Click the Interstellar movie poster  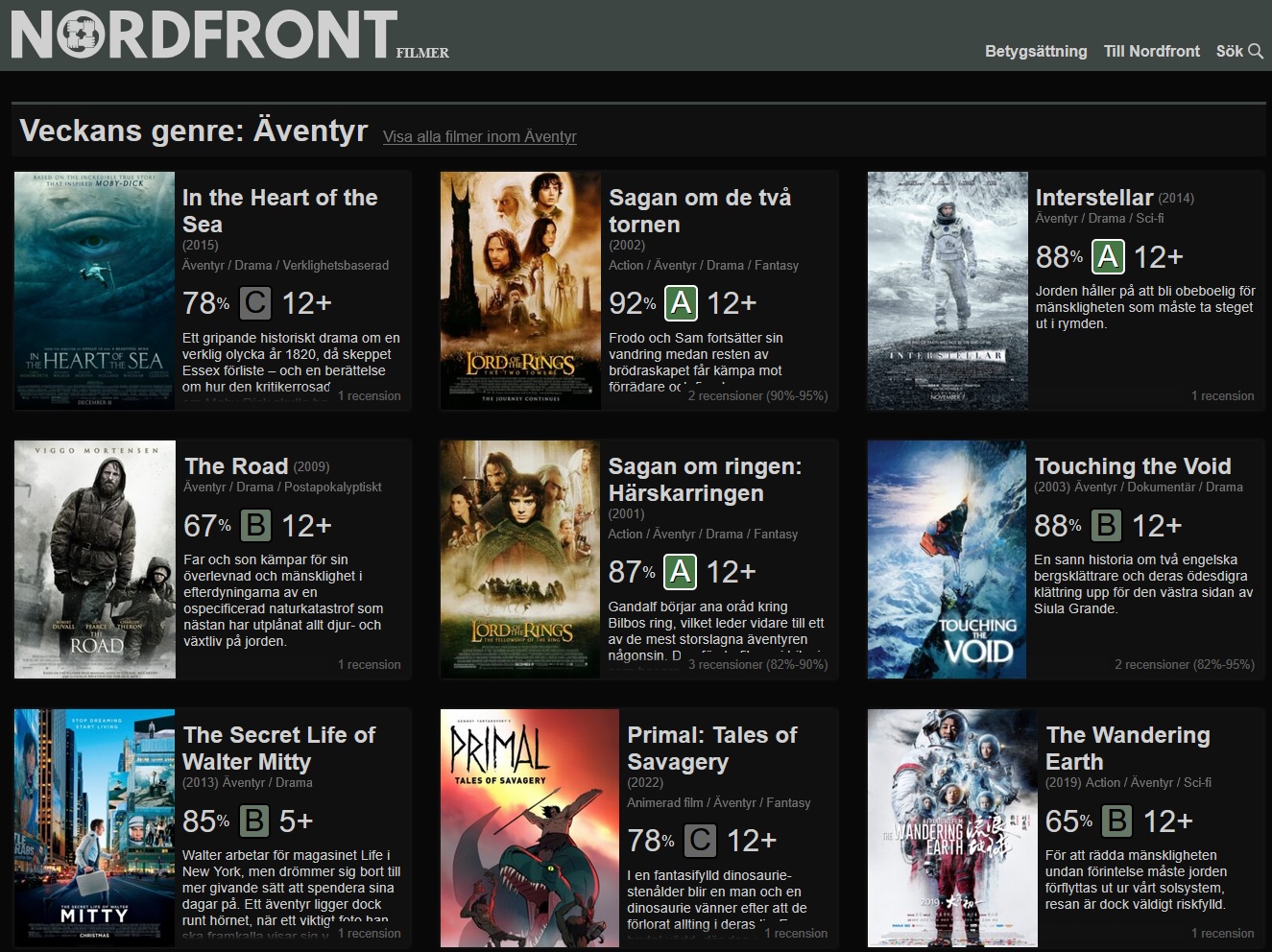point(948,291)
